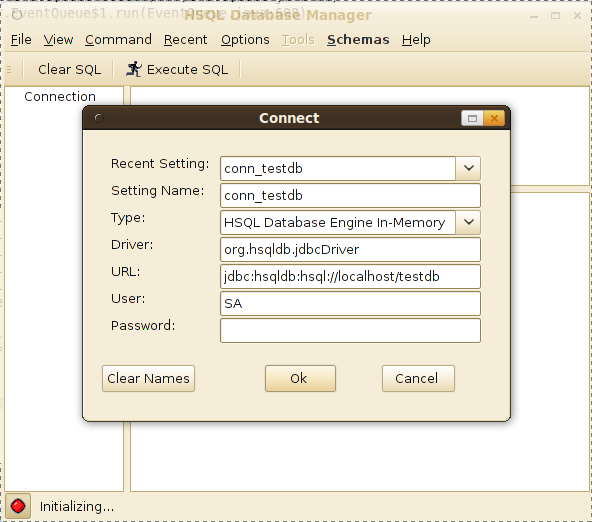Click the User: label
592x522 pixels.
point(128,299)
